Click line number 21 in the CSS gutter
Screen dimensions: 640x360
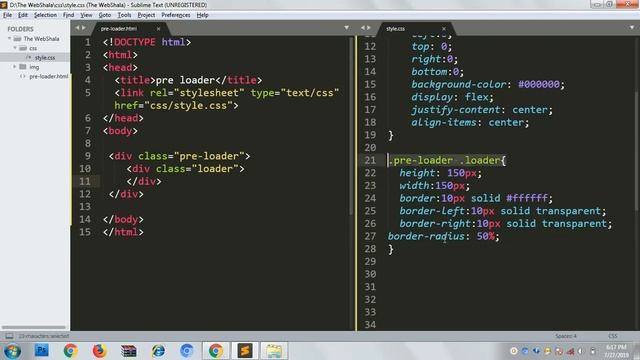370,160
